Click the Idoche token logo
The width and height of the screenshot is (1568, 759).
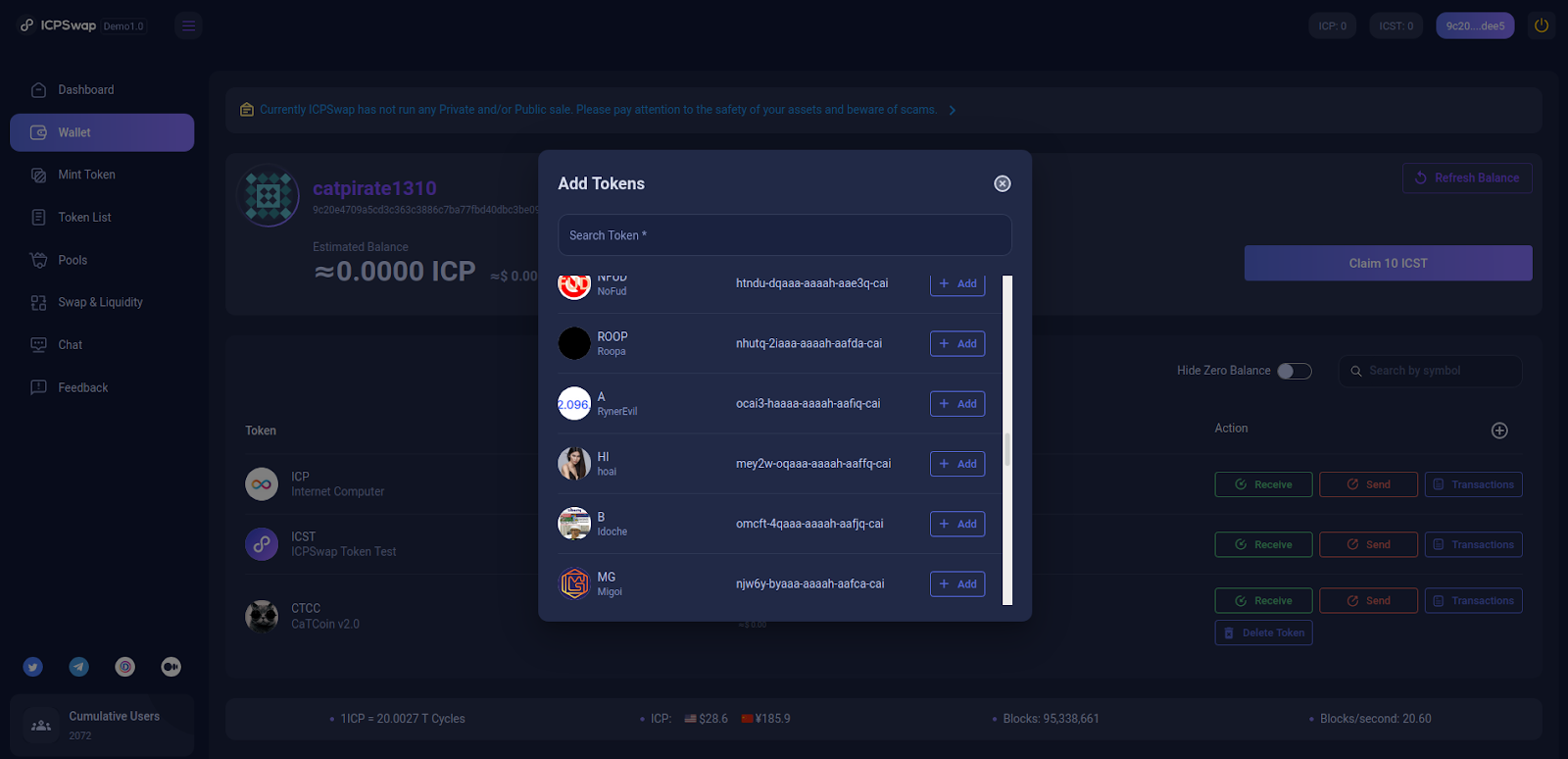coord(574,524)
